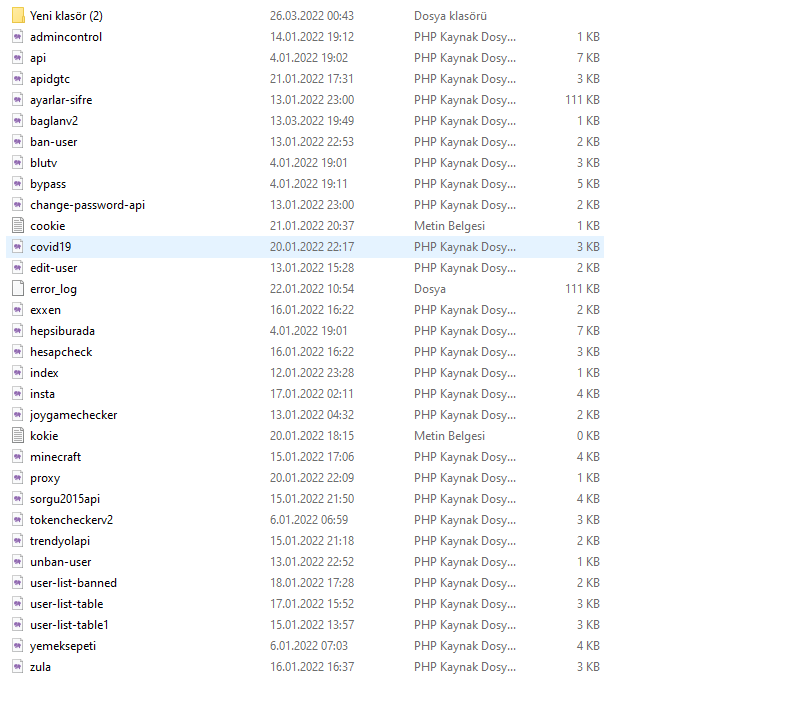807x723 pixels.
Task: Click 'Metin Belgesi' type in kokie row
Action: [449, 436]
